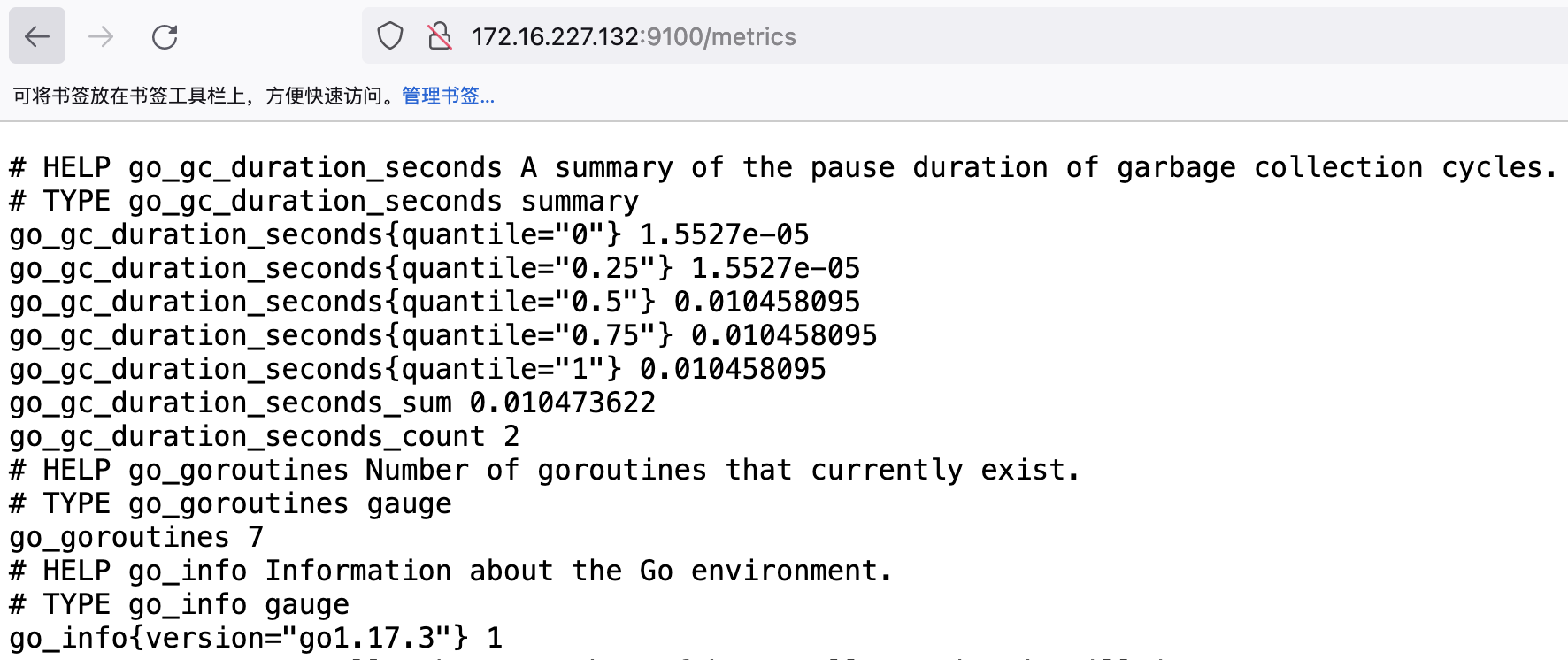Click the quantile="0.5" metric value line
The height and width of the screenshot is (660, 1568).
434,302
